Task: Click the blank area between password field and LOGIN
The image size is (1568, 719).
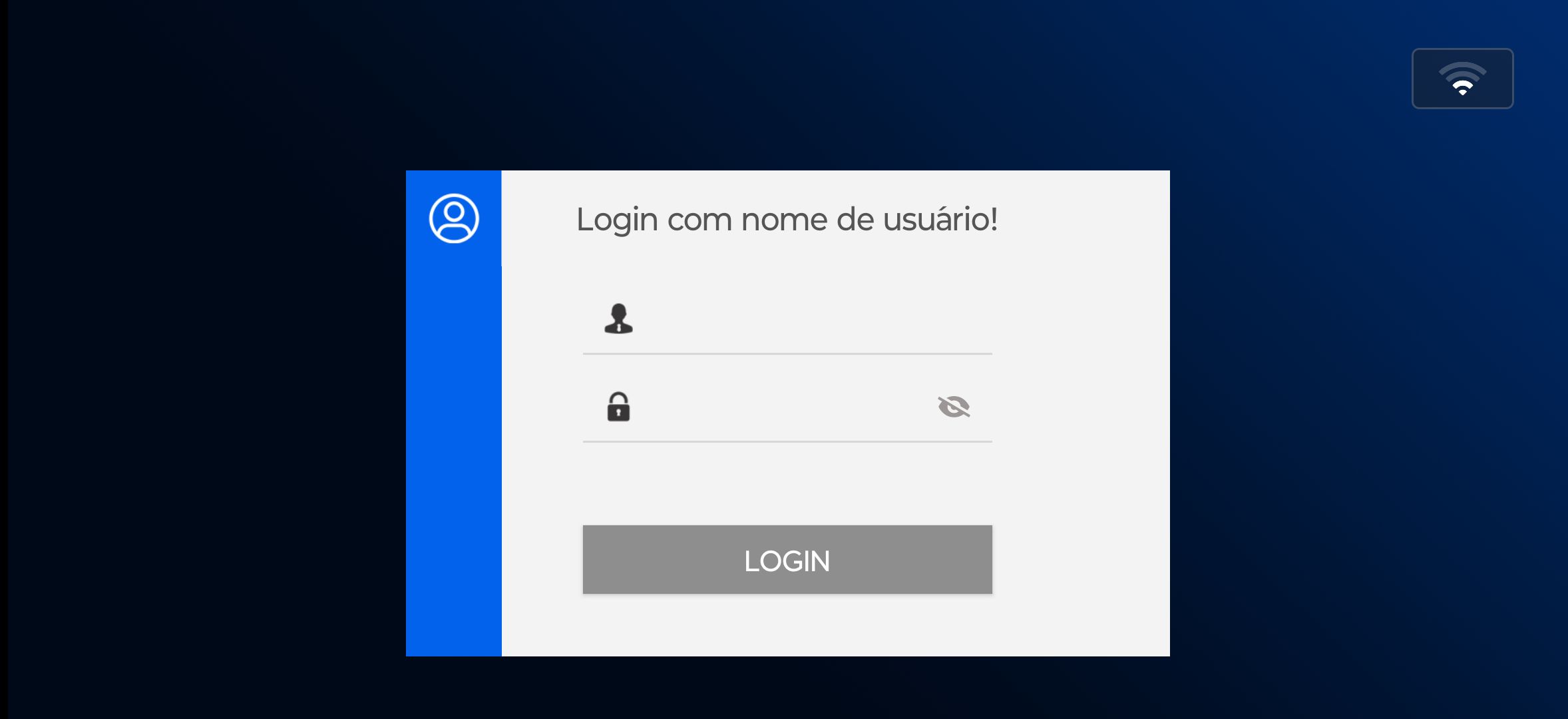Action: click(x=787, y=484)
